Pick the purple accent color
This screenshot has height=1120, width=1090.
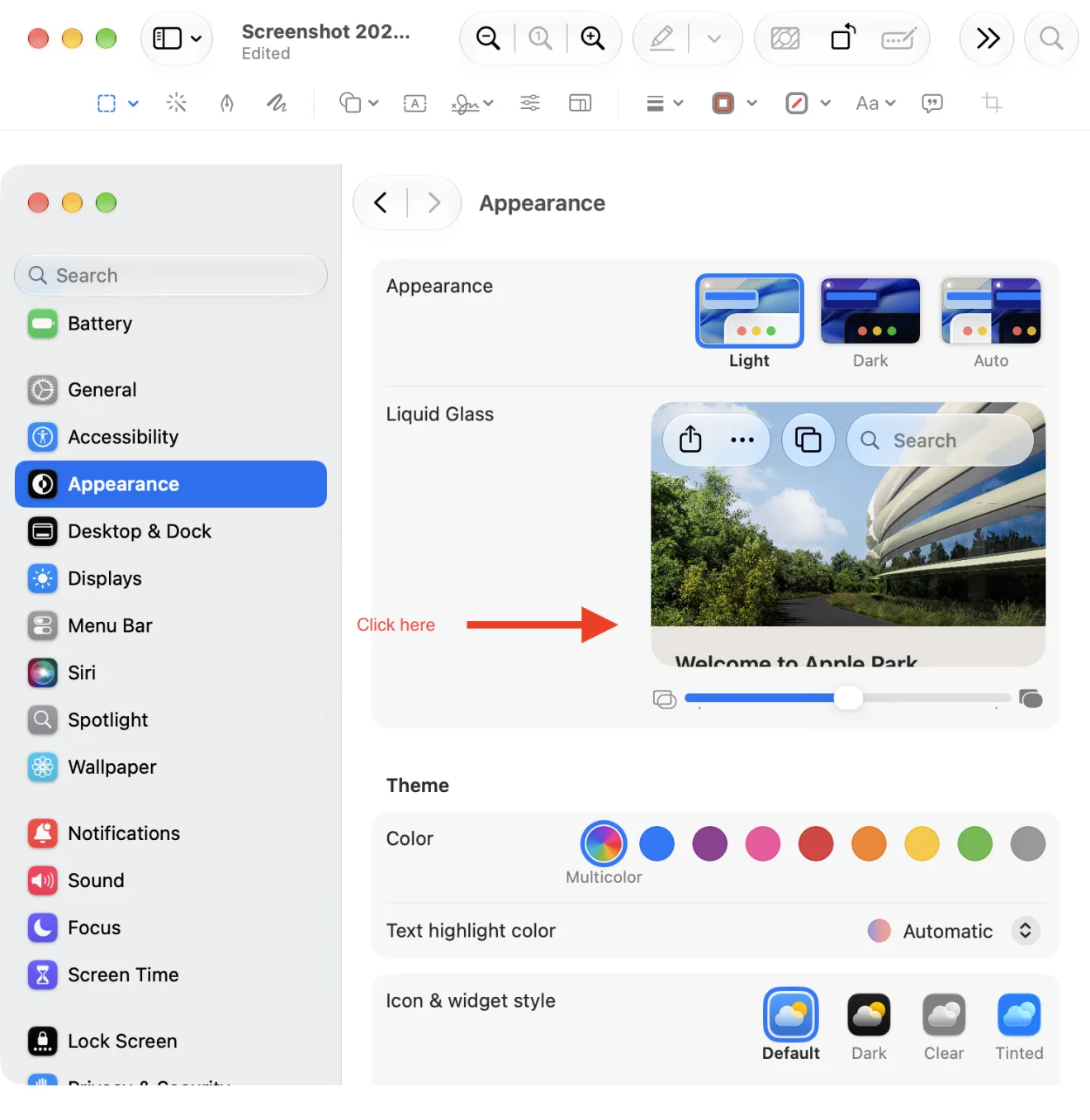(709, 843)
